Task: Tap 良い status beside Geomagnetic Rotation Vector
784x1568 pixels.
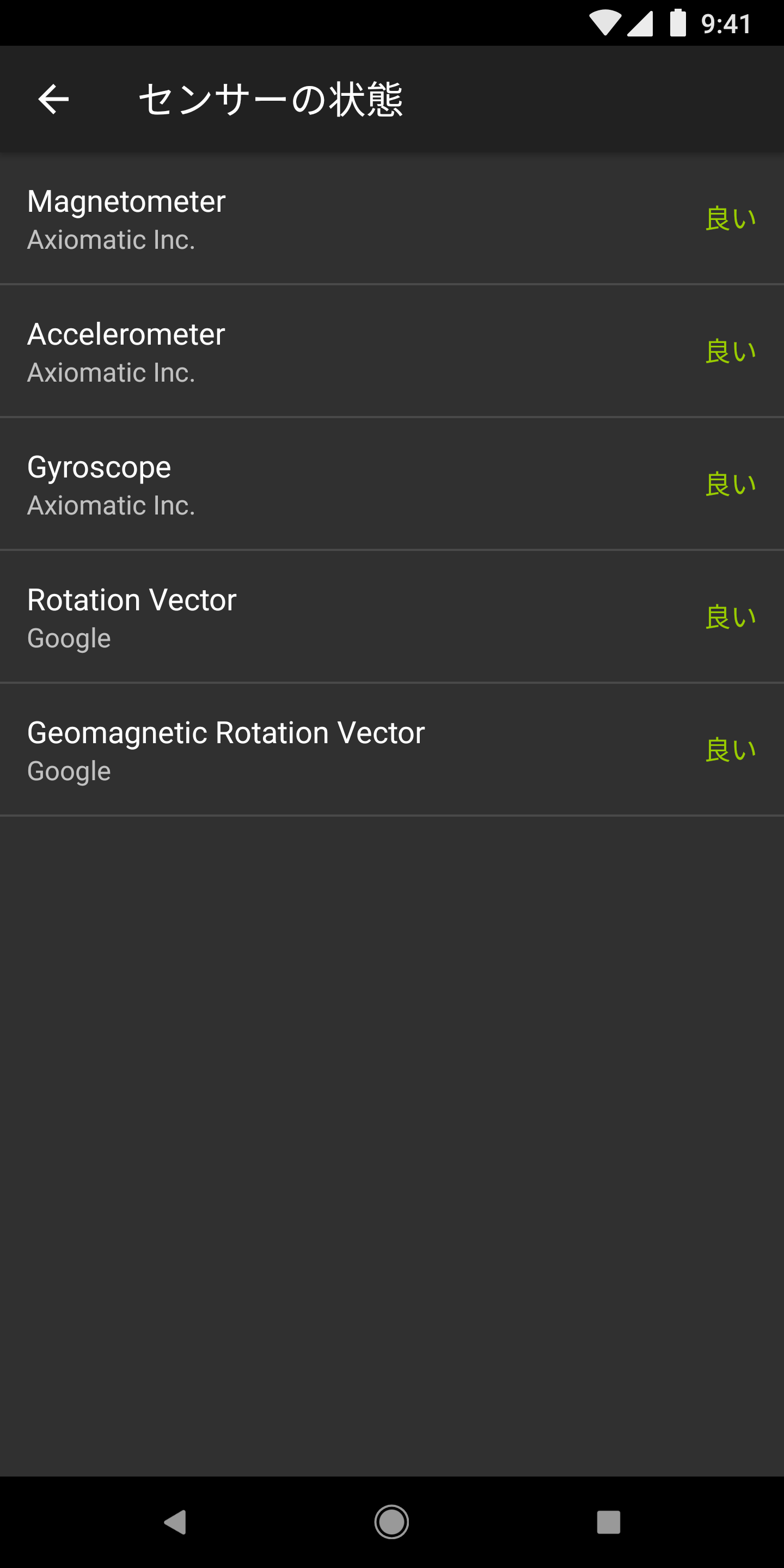Action: click(731, 749)
